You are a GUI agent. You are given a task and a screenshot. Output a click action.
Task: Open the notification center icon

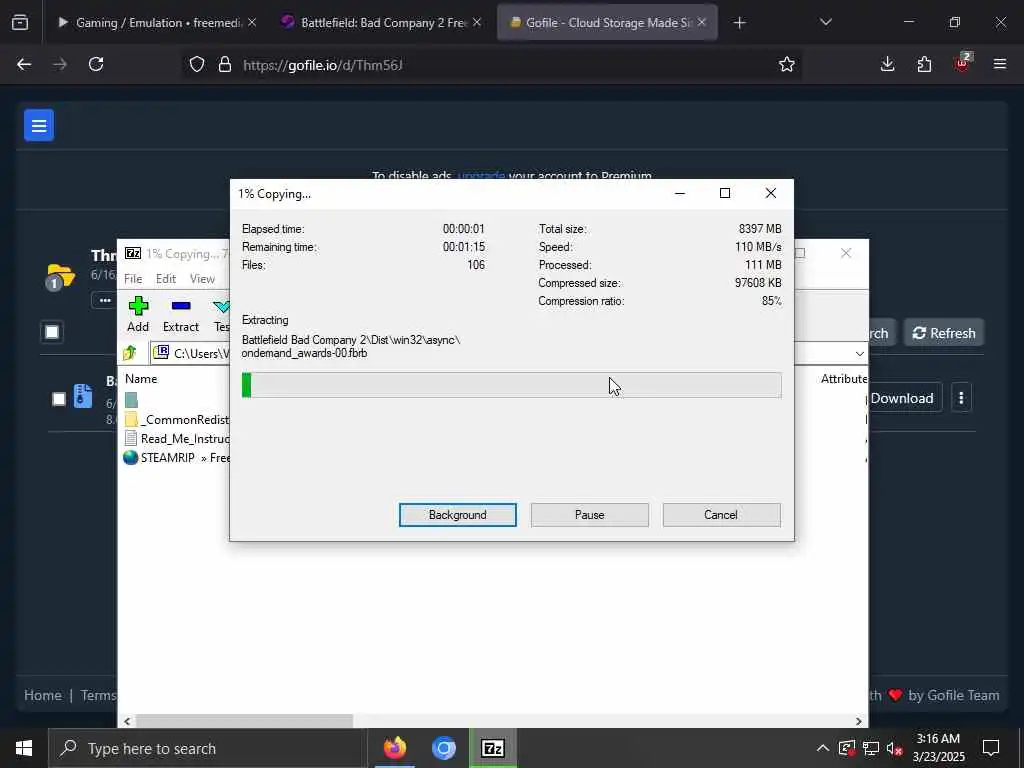pyautogui.click(x=991, y=748)
